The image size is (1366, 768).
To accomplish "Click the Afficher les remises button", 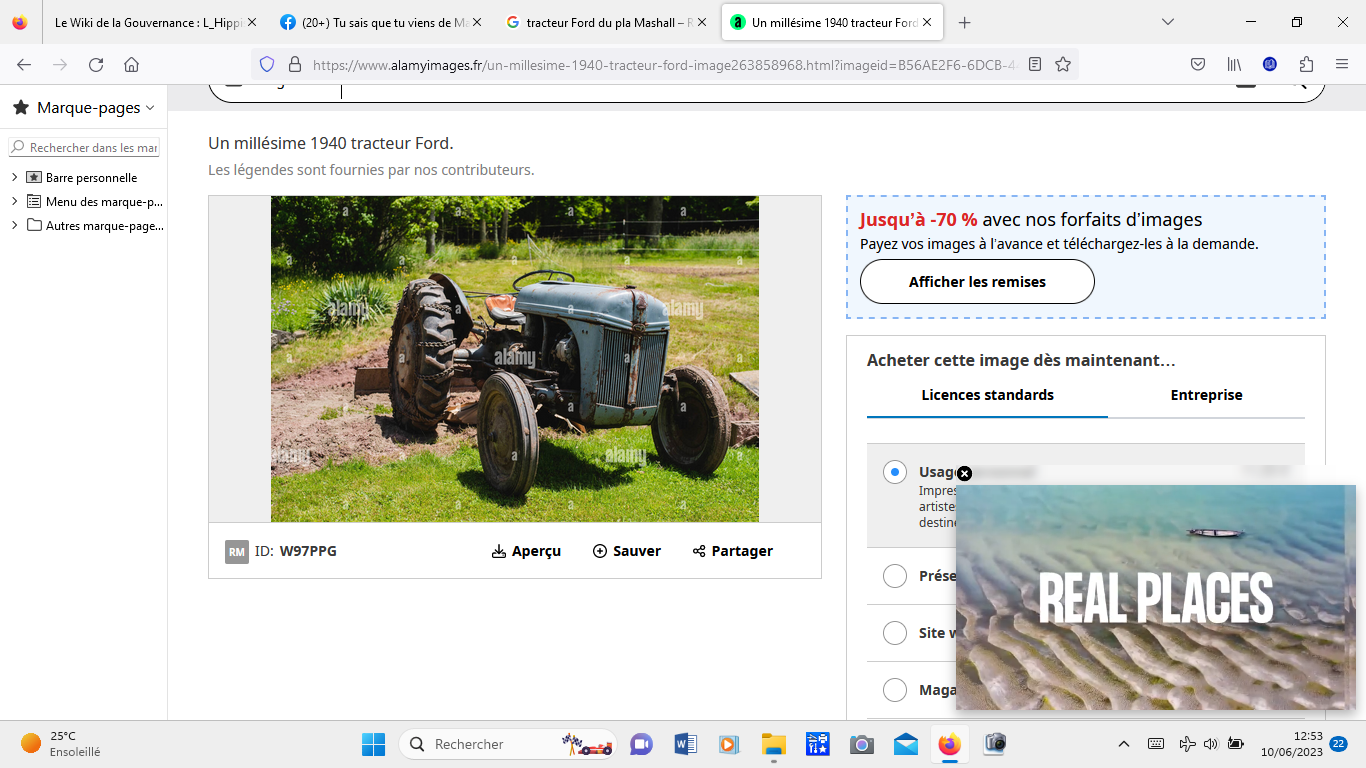I will pyautogui.click(x=977, y=282).
